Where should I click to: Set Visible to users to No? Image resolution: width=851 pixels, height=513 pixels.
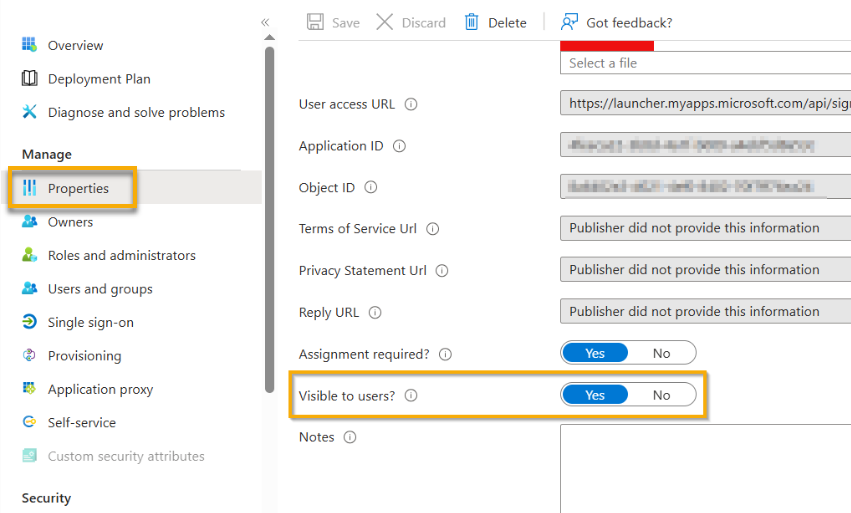click(x=661, y=395)
